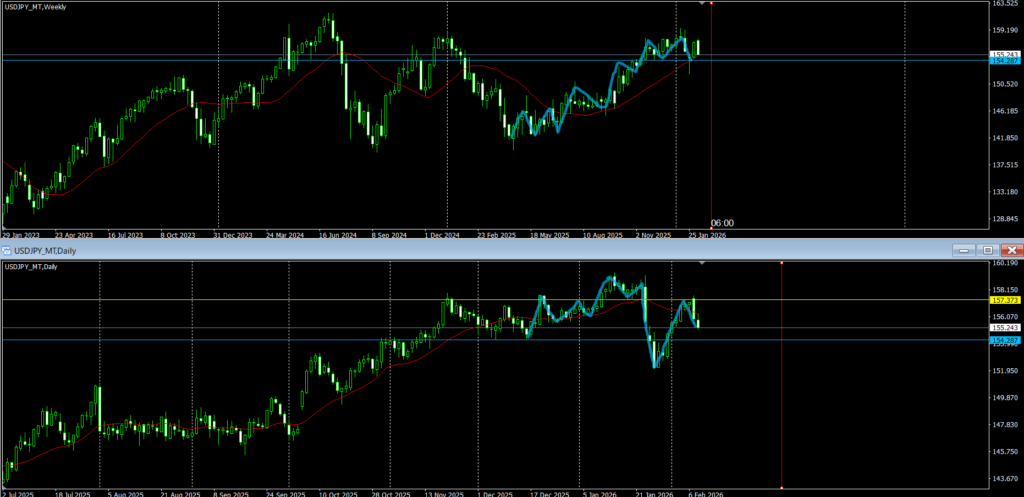Click the 155.243 current price on Daily scale
This screenshot has width=1024, height=497.
coord(1005,327)
